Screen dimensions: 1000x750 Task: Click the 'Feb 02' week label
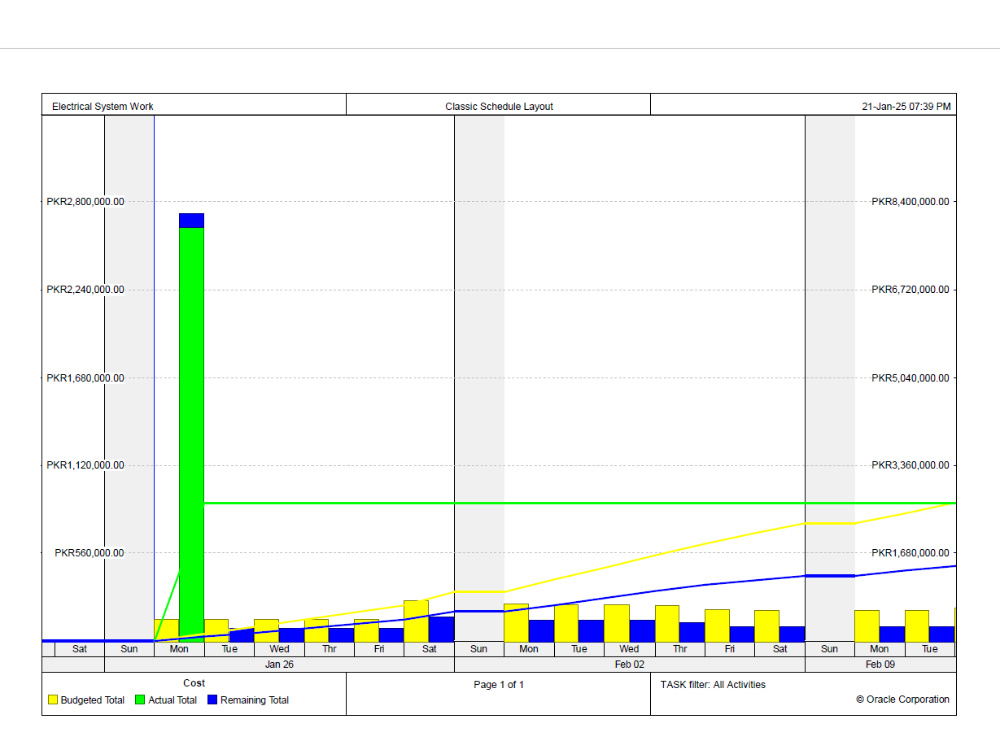[629, 665]
